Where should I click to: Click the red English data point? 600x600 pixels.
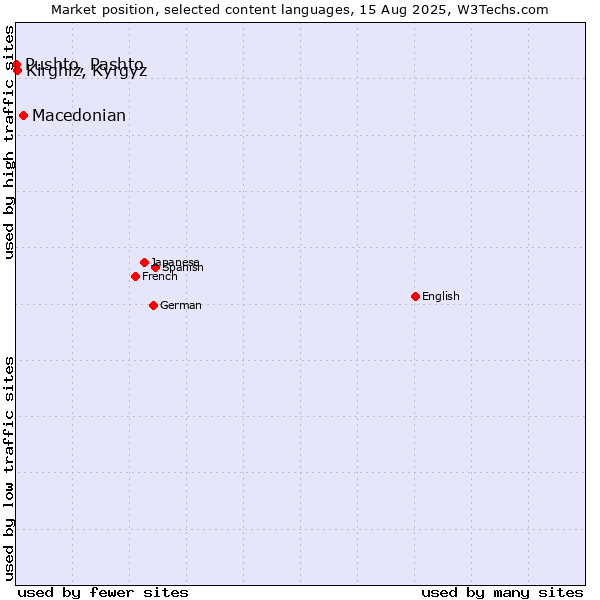point(415,296)
